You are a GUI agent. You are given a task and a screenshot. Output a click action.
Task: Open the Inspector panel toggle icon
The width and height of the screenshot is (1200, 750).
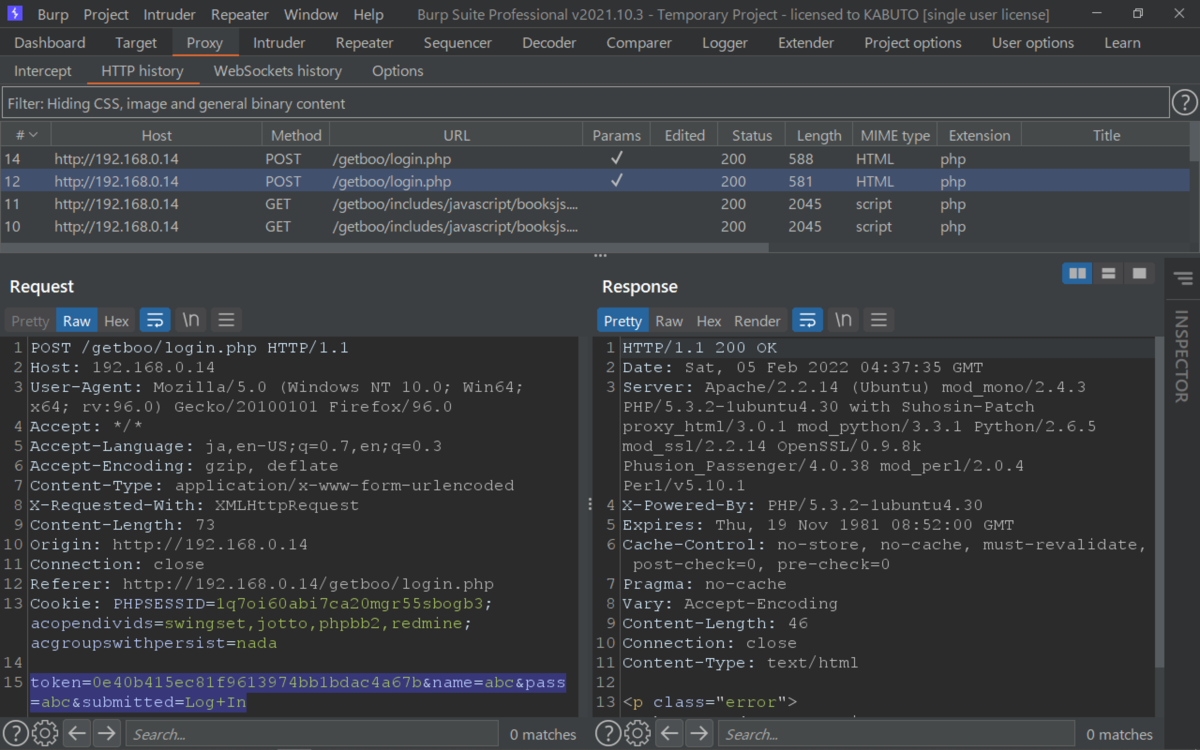coord(1183,278)
